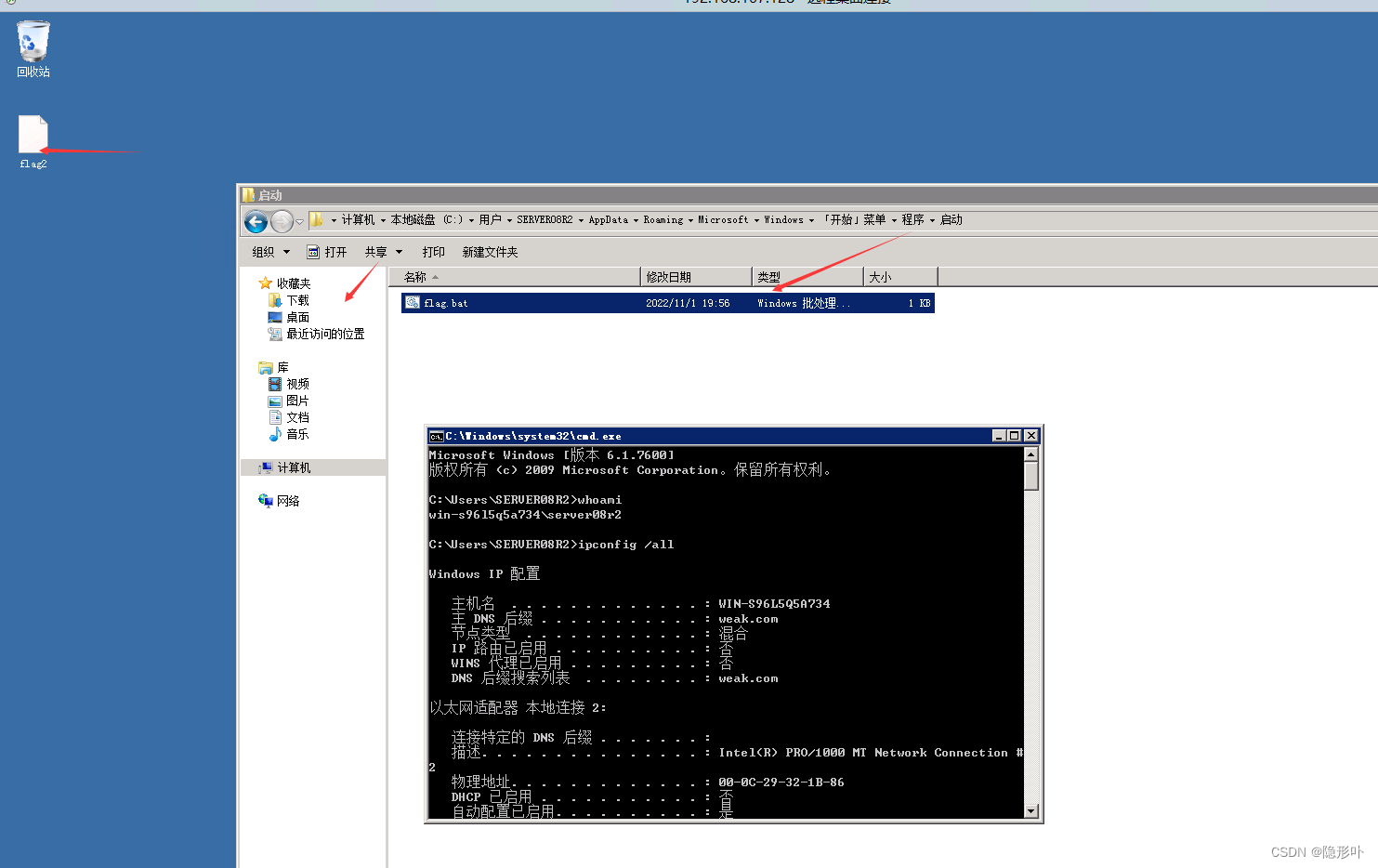Viewport: 1378px width, 868px height.
Task: Select the flag.bat file row
Action: tap(668, 303)
